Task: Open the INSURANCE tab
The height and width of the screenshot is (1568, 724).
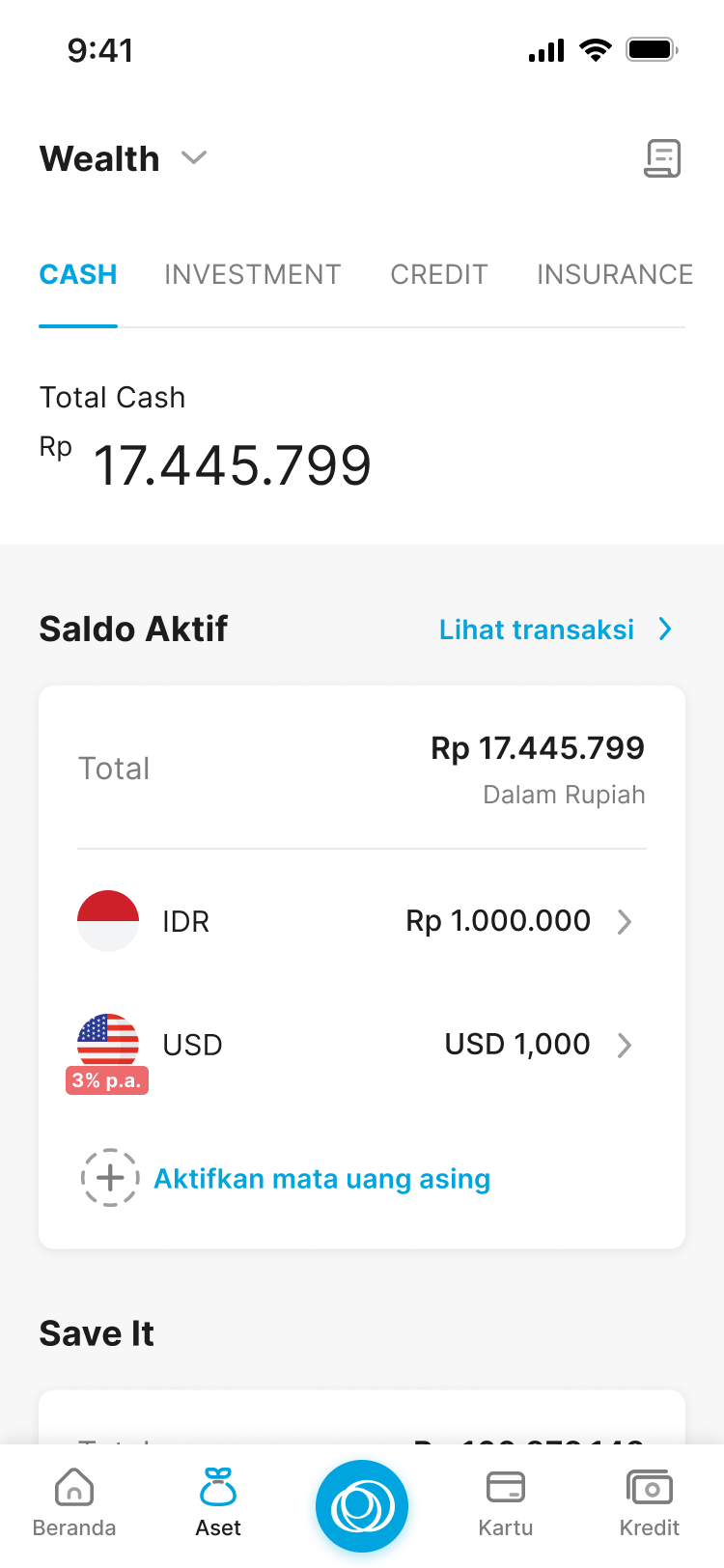Action: click(615, 275)
